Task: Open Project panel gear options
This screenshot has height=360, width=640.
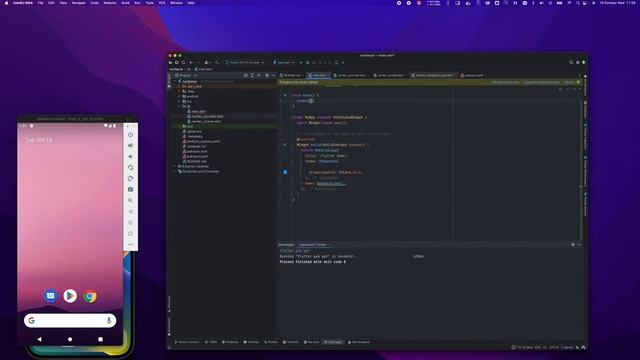Action: (x=267, y=75)
